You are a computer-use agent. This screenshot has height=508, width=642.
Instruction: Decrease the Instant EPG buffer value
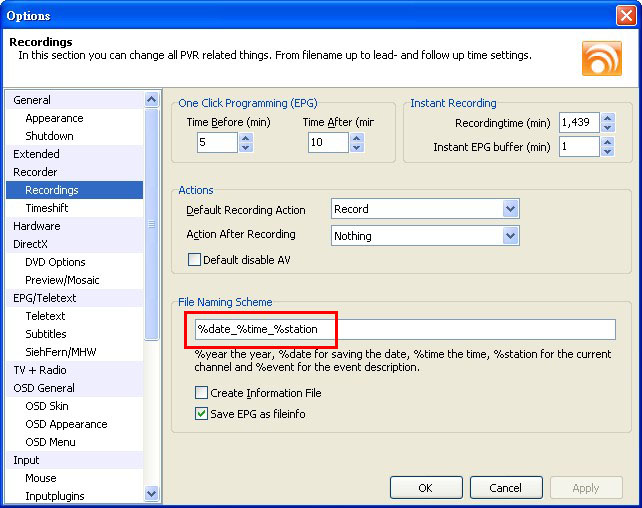pos(607,152)
